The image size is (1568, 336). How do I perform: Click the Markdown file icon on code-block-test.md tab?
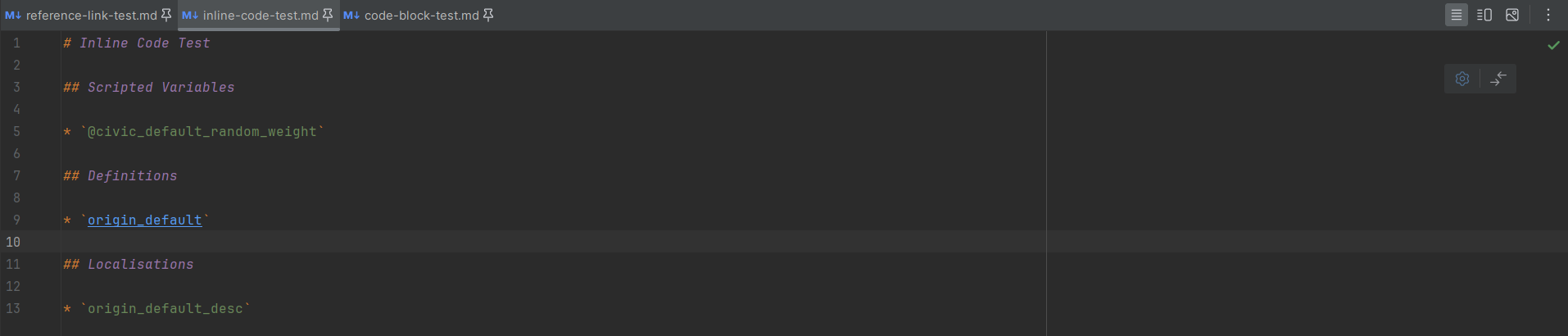pos(351,16)
